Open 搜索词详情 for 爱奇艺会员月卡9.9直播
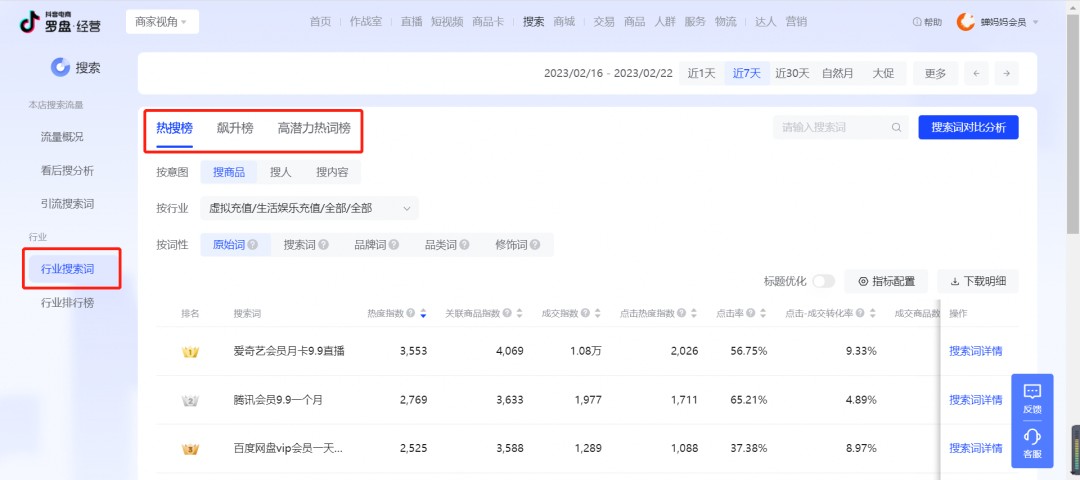1080x480 pixels. point(975,351)
